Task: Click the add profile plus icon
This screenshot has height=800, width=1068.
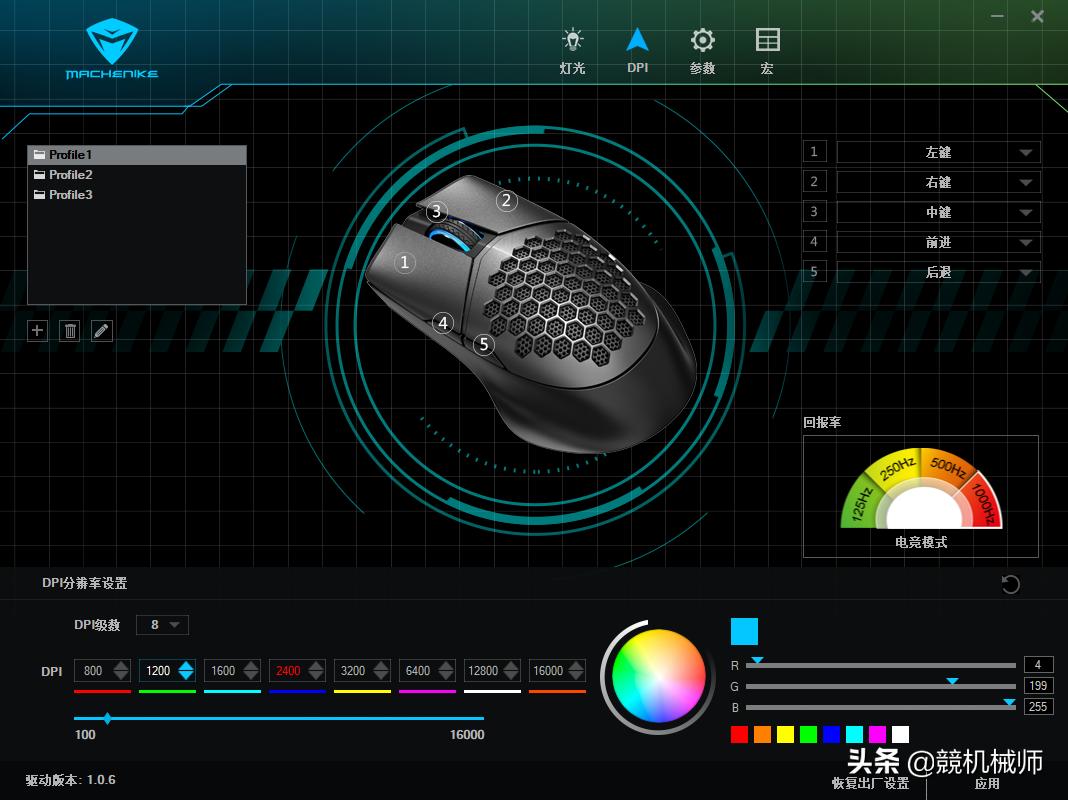Action: click(37, 331)
